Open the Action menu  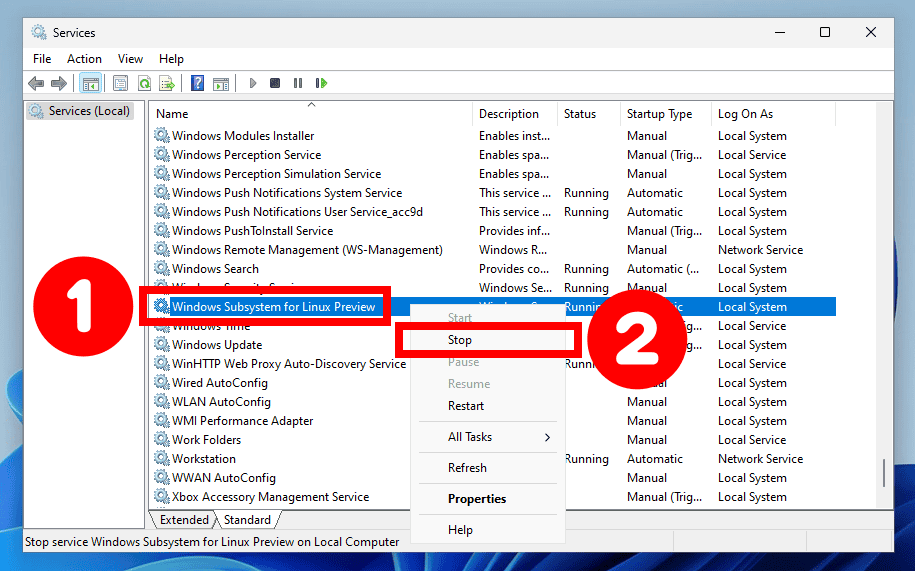[84, 59]
